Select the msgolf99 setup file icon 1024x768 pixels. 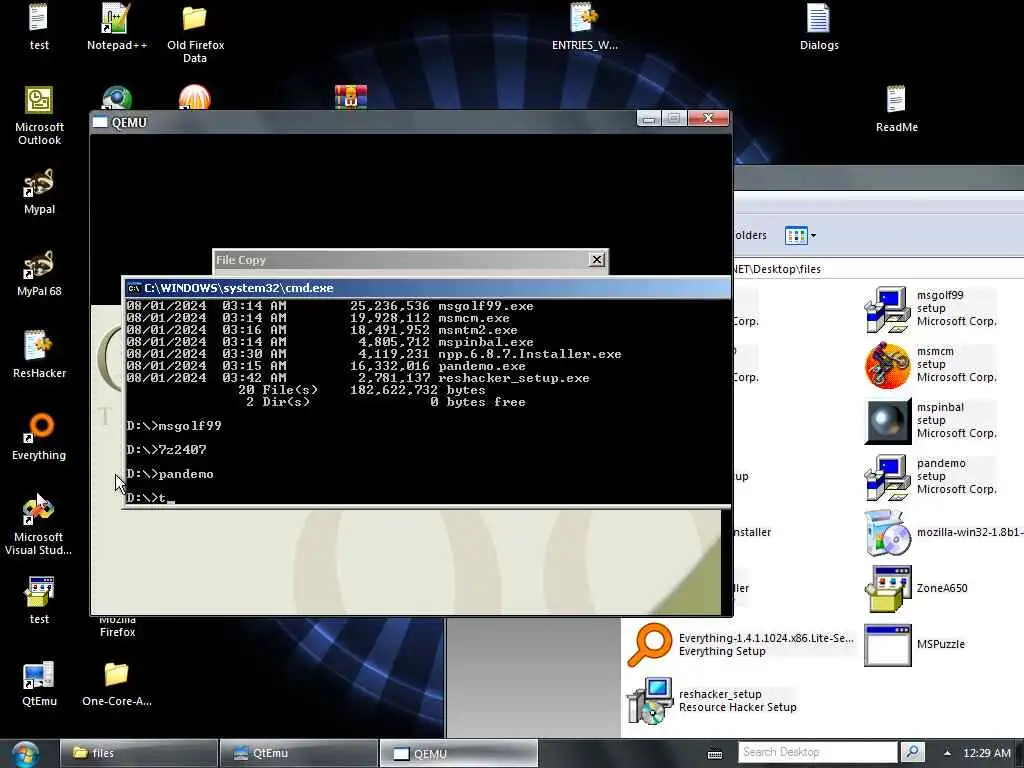(888, 309)
